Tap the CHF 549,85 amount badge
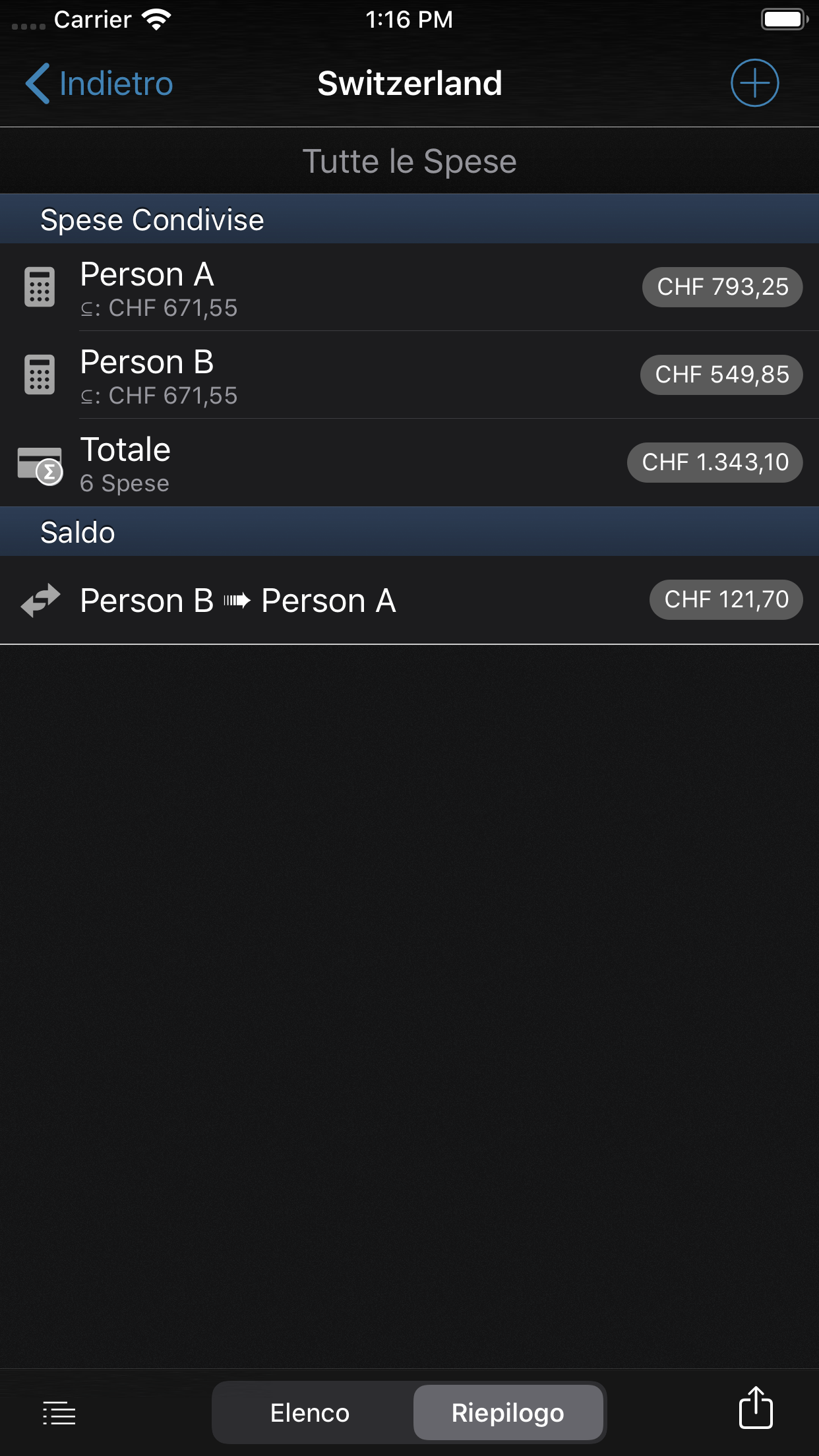Screen dimensions: 819x1456 point(721,375)
